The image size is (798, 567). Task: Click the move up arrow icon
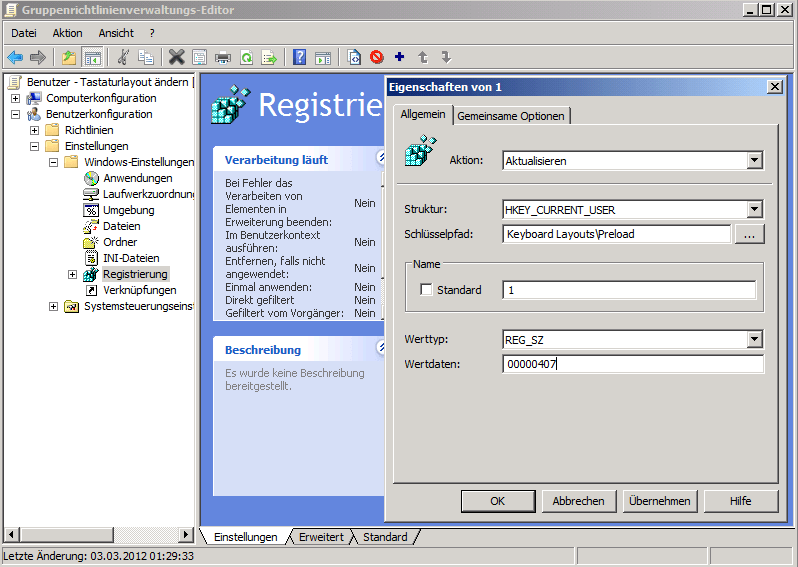[423, 57]
